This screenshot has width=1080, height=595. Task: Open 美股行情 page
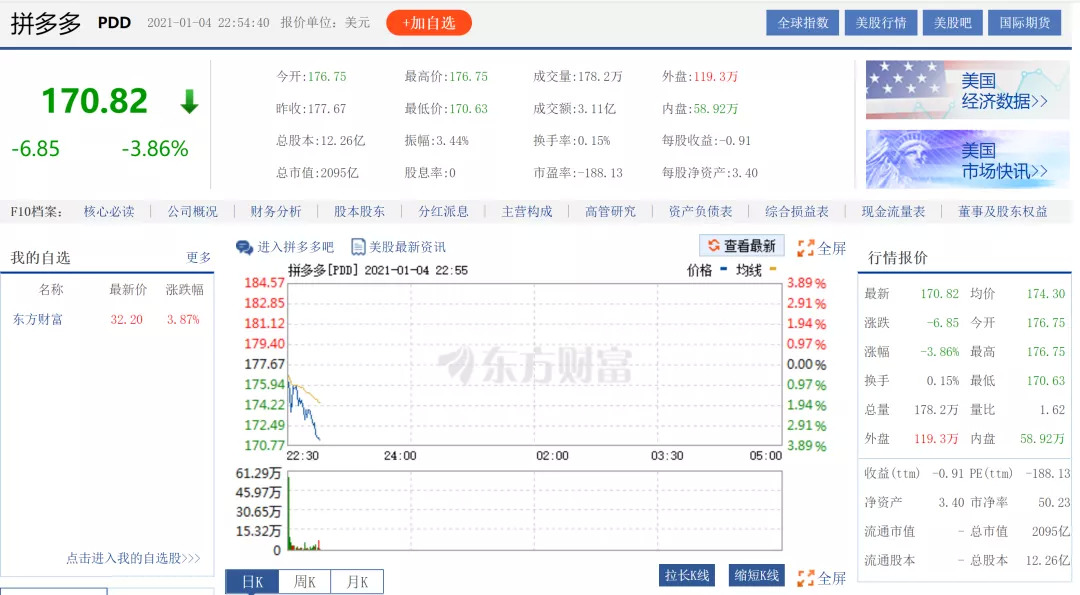[880, 23]
